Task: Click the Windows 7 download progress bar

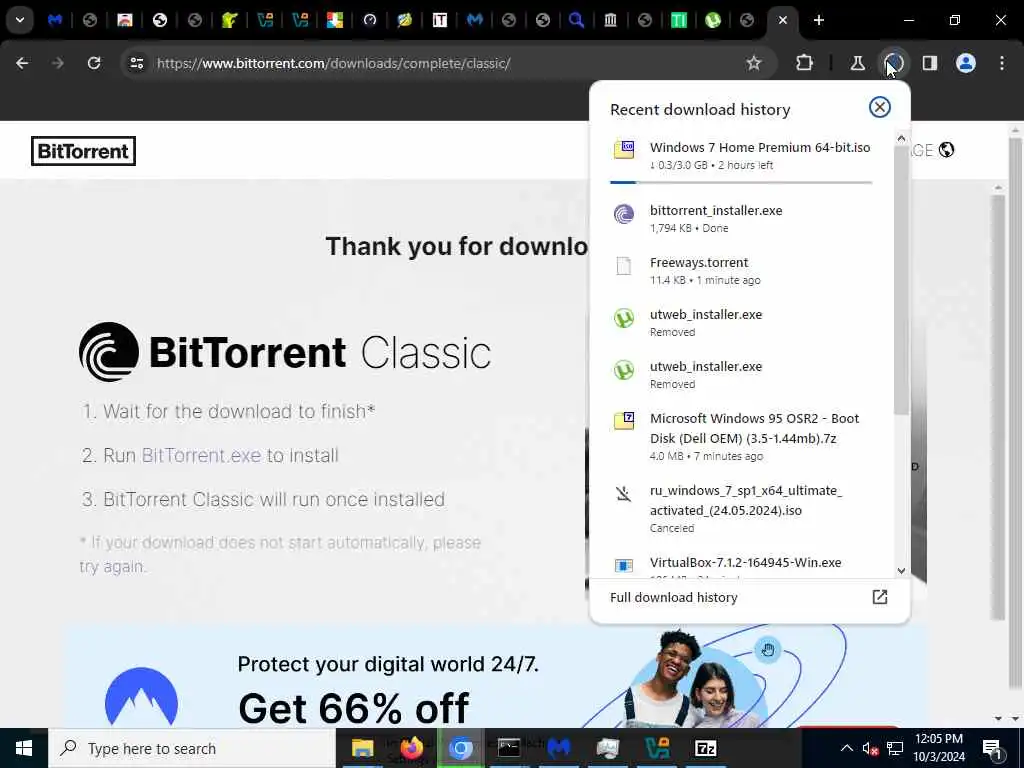Action: (741, 182)
